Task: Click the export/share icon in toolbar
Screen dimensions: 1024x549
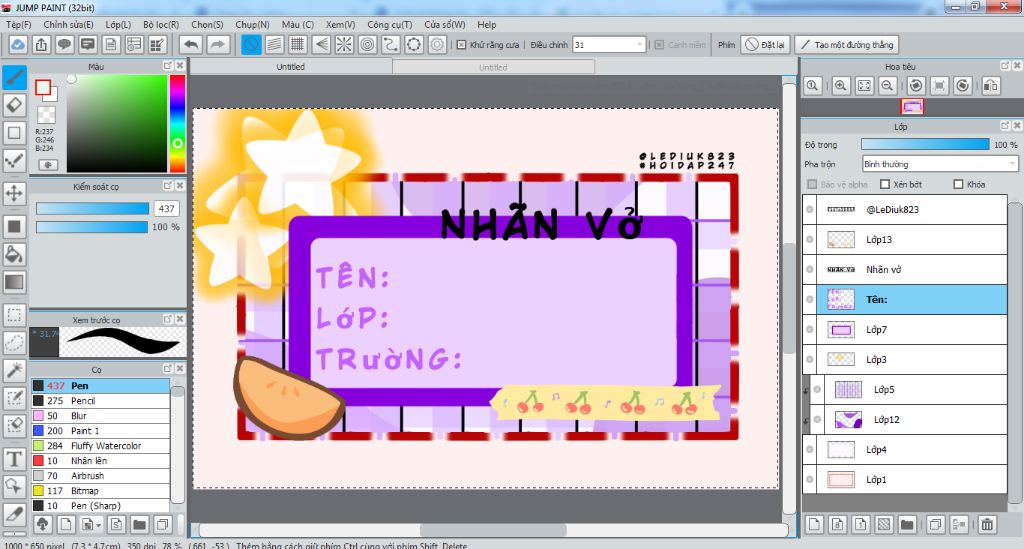Action: (41, 44)
